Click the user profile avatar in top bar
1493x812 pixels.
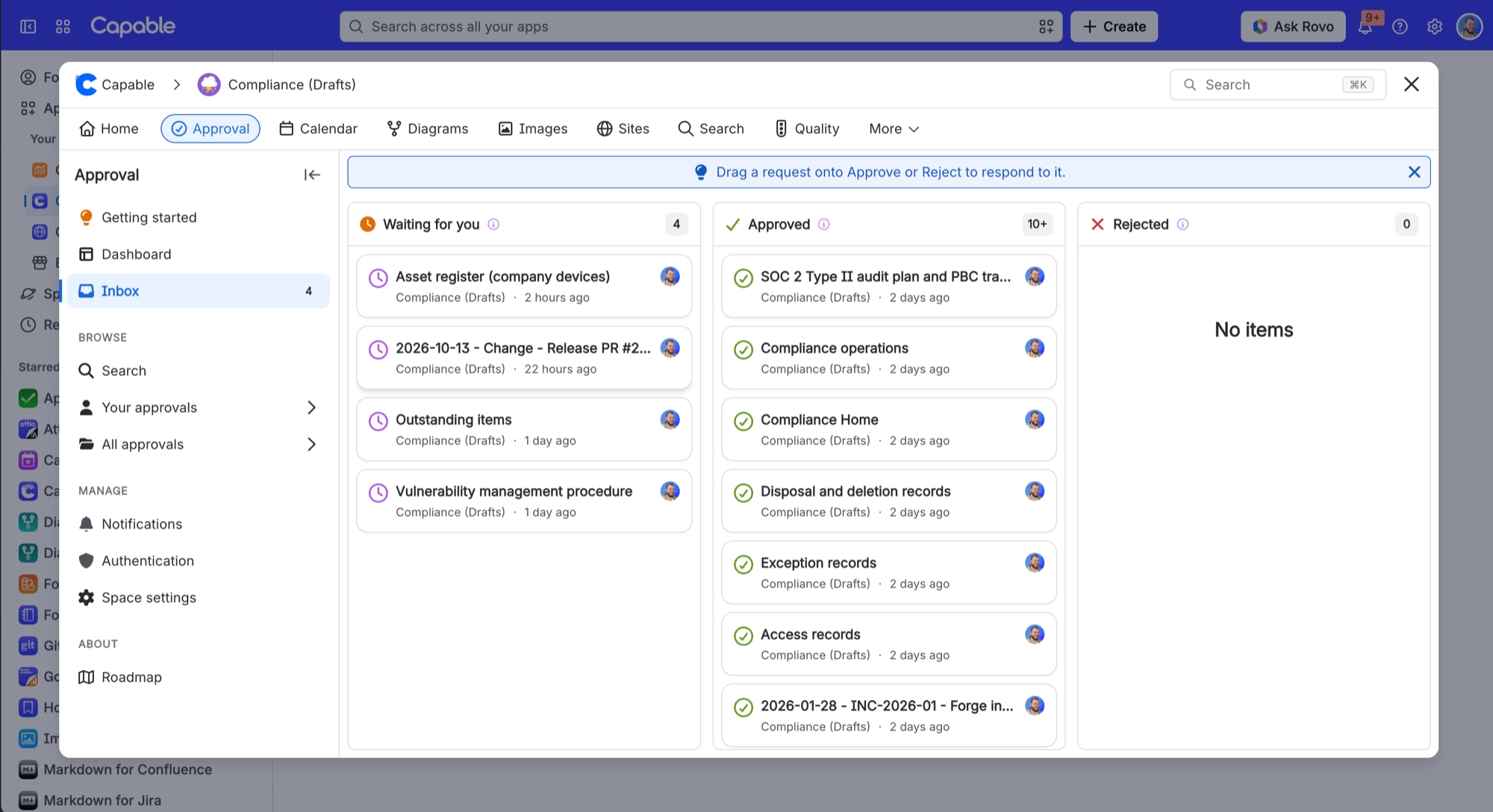pyautogui.click(x=1470, y=27)
